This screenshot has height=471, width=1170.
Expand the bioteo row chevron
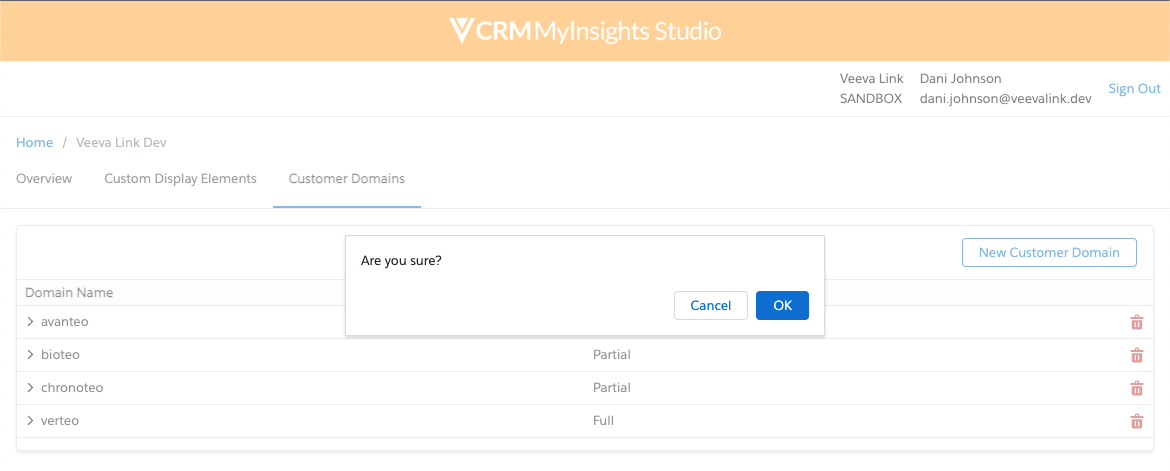coord(30,355)
